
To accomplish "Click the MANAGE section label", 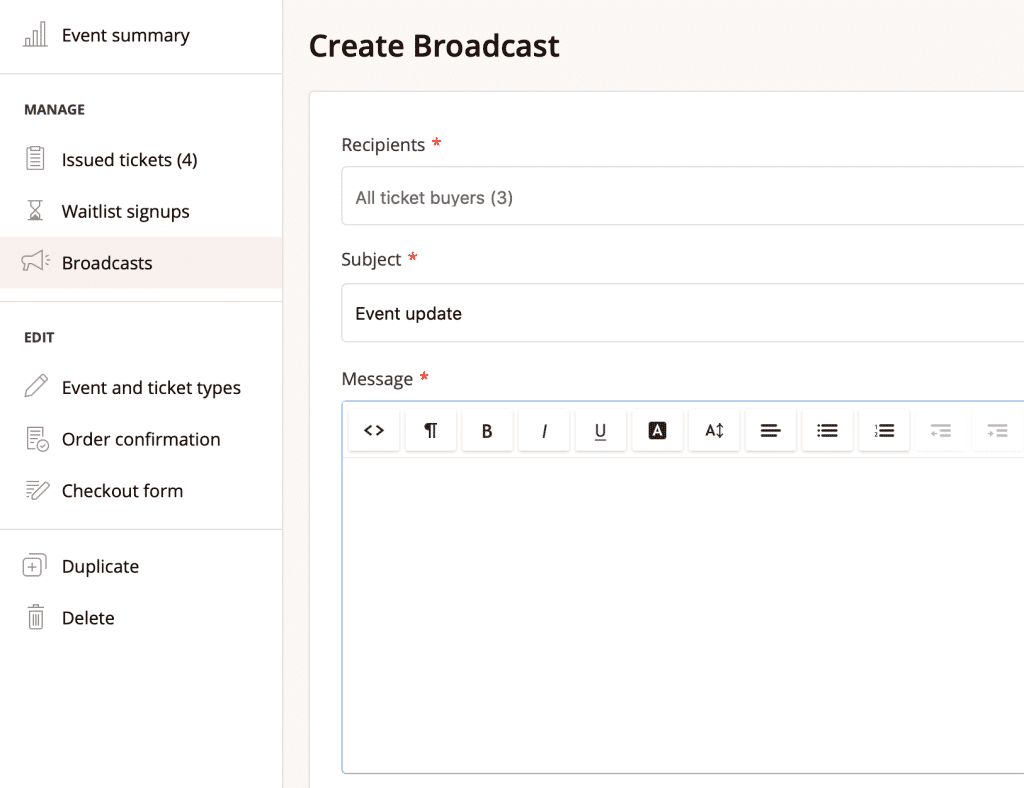I will [x=54, y=110].
